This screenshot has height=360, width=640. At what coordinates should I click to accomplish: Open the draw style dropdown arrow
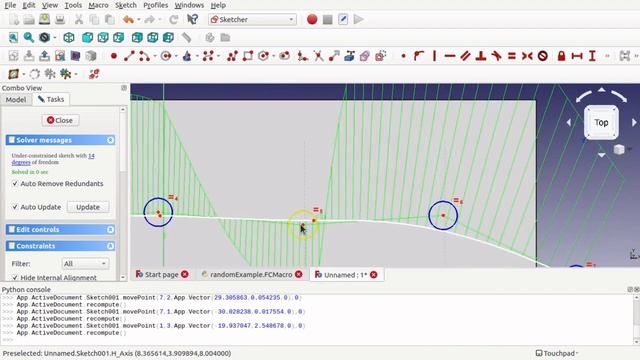54,38
